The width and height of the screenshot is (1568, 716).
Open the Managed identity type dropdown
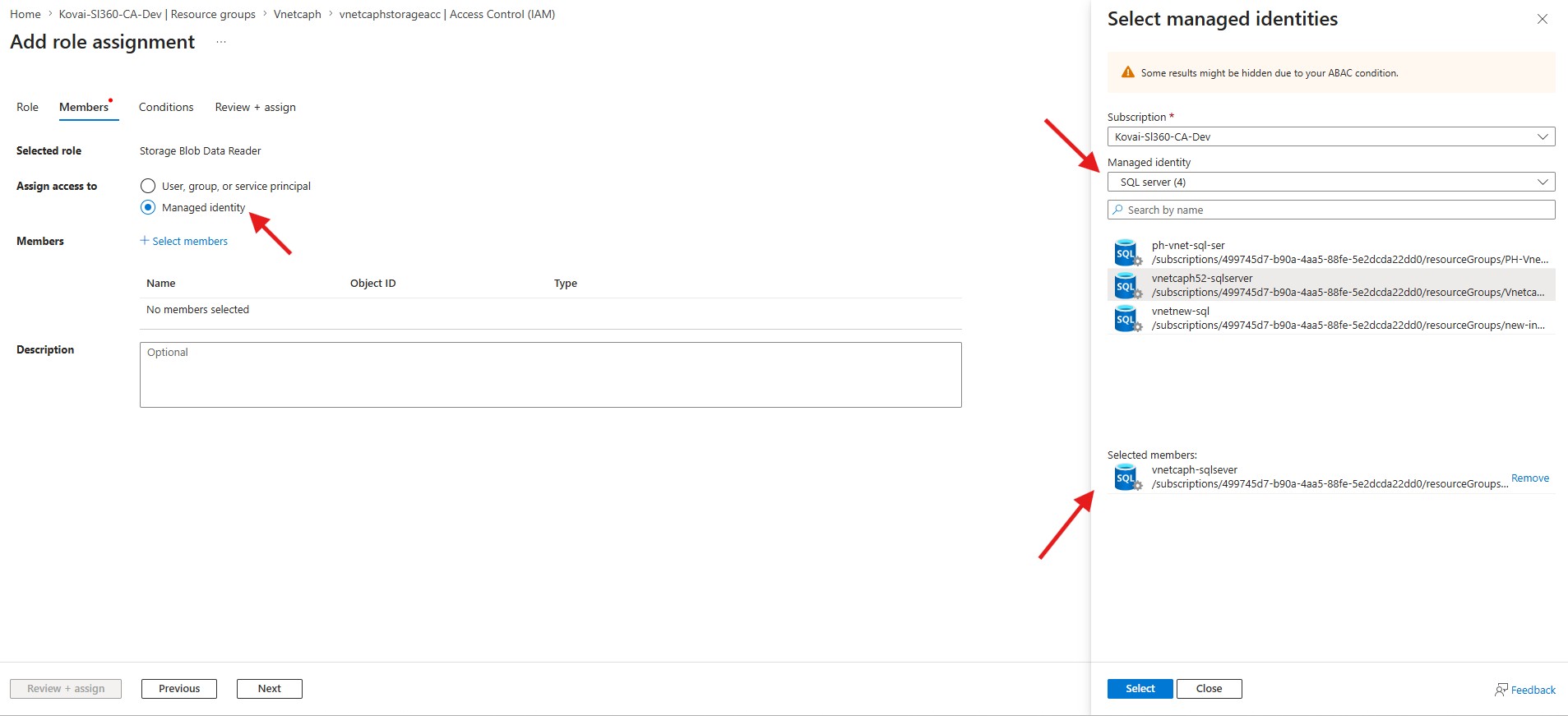point(1331,182)
